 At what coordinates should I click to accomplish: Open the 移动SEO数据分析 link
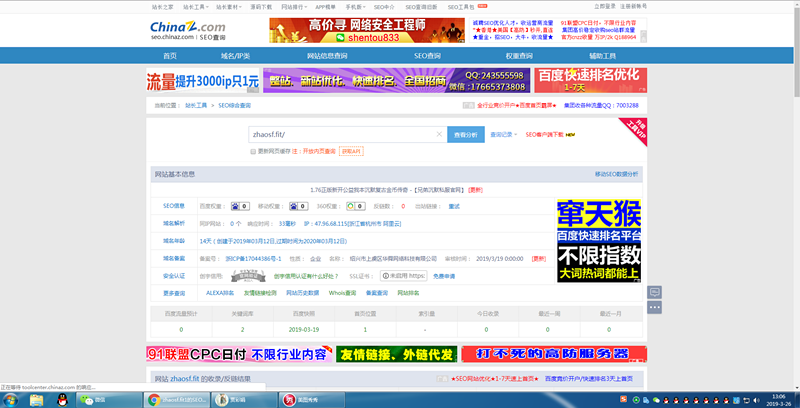point(616,174)
